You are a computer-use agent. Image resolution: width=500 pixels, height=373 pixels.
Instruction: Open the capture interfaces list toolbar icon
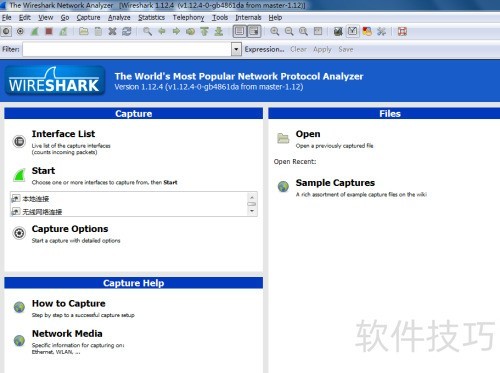6,32
